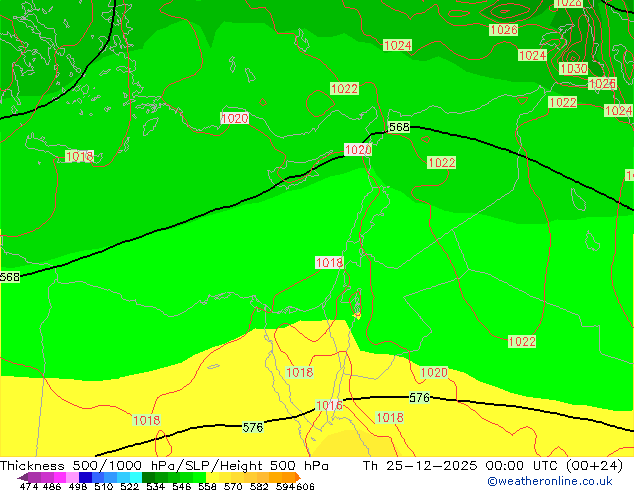Select the 576 label beside the 1020 isobar label
Screen dimensions: 634x490
(419, 397)
